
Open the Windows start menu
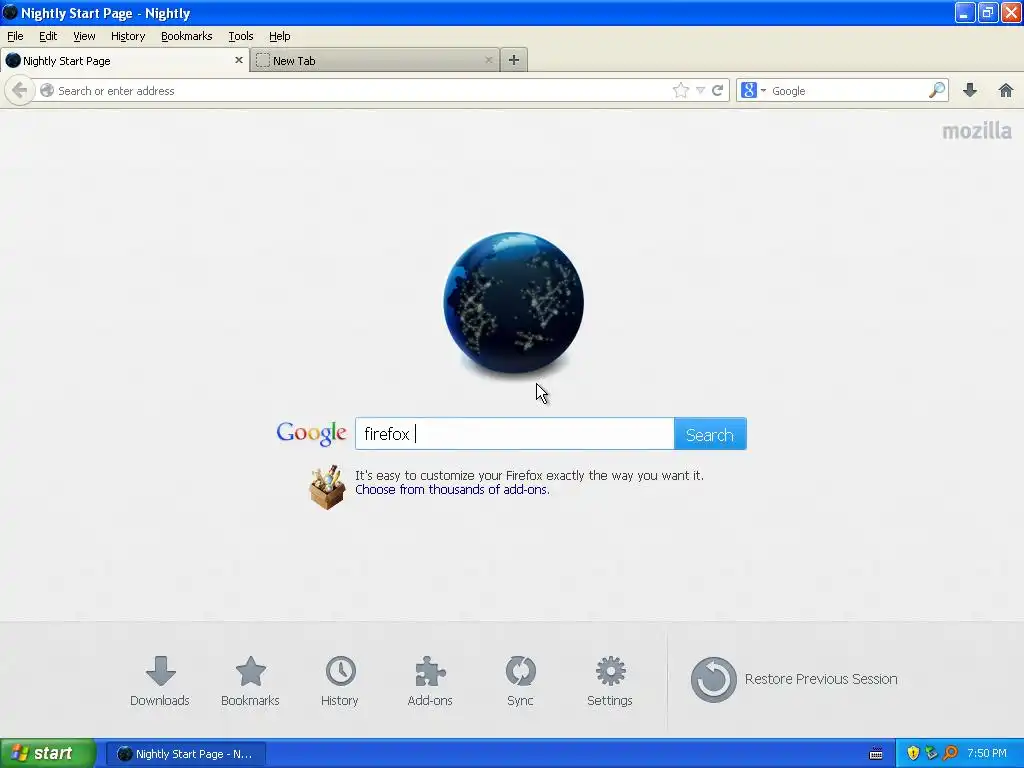pyautogui.click(x=48, y=753)
